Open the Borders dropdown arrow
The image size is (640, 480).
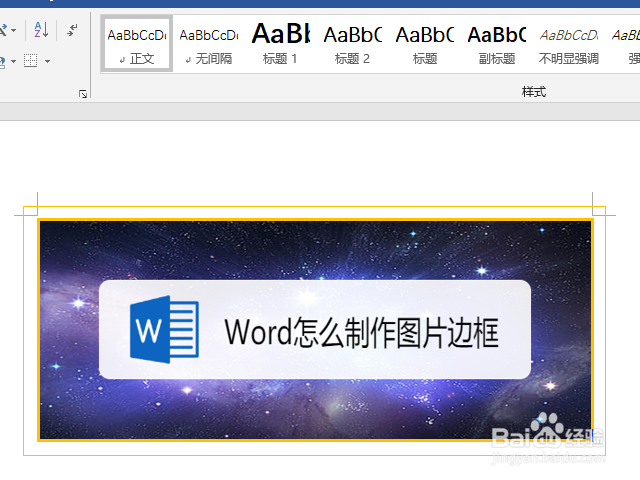tap(47, 61)
